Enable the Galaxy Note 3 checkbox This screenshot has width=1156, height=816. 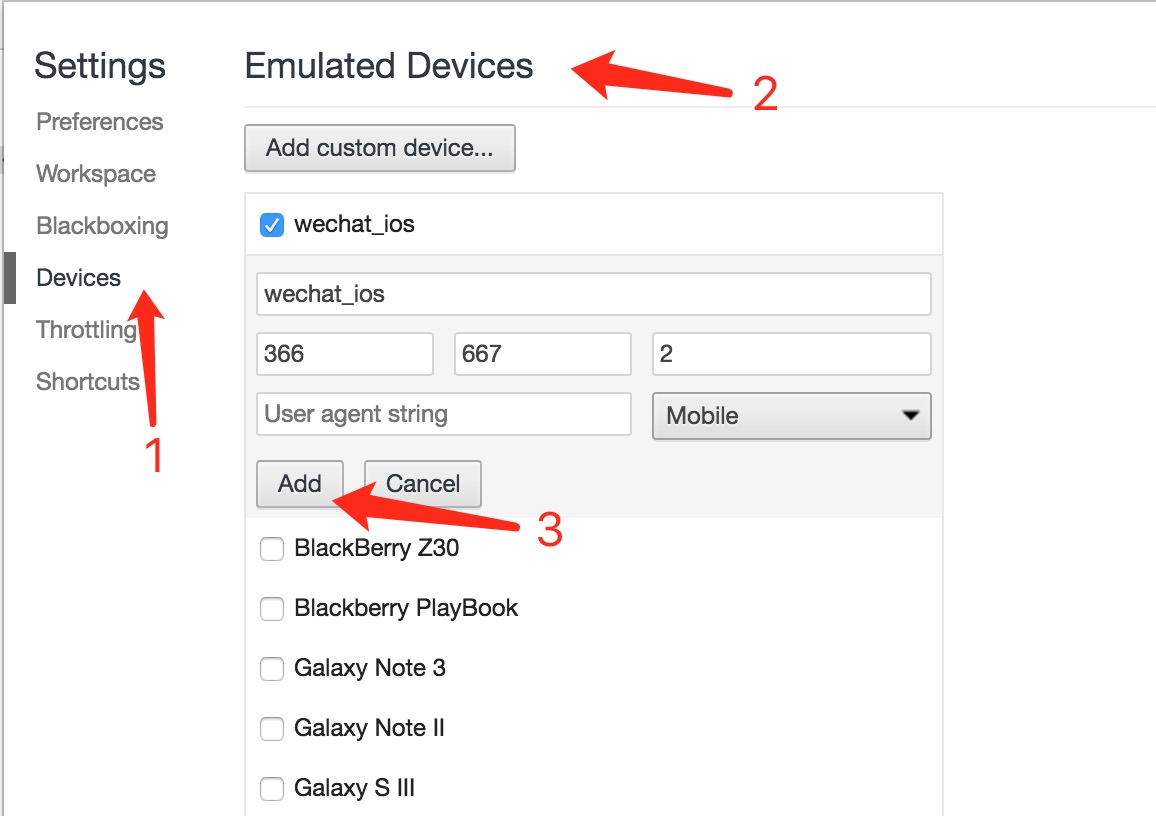[271, 669]
